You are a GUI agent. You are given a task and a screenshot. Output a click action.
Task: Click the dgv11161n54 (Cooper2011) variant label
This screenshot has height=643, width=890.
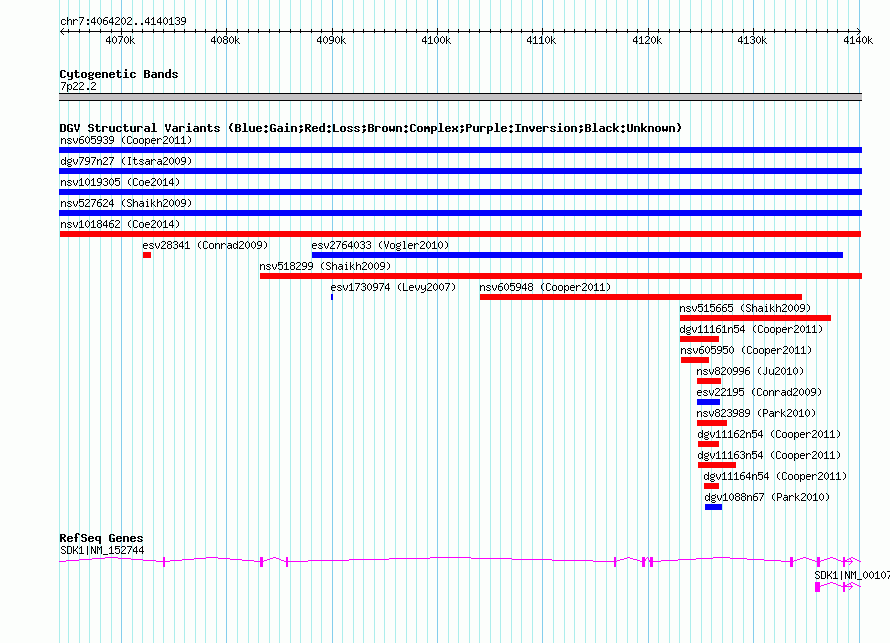click(x=751, y=329)
